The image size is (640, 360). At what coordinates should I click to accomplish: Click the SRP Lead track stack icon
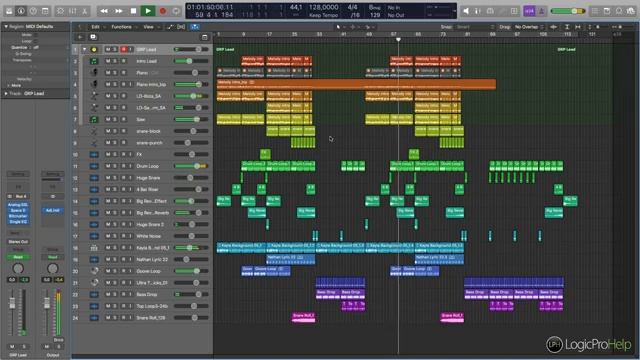(94, 49)
